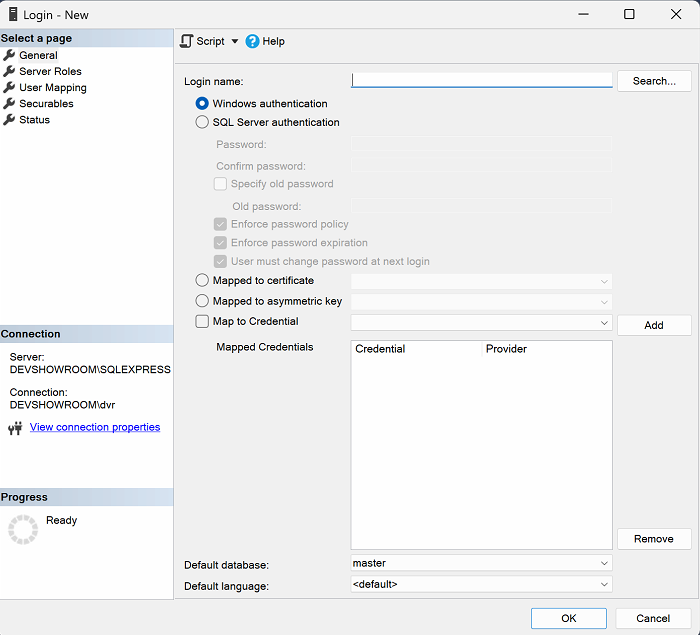Click the wrench icon beside Securables
The height and width of the screenshot is (635, 700).
point(10,103)
